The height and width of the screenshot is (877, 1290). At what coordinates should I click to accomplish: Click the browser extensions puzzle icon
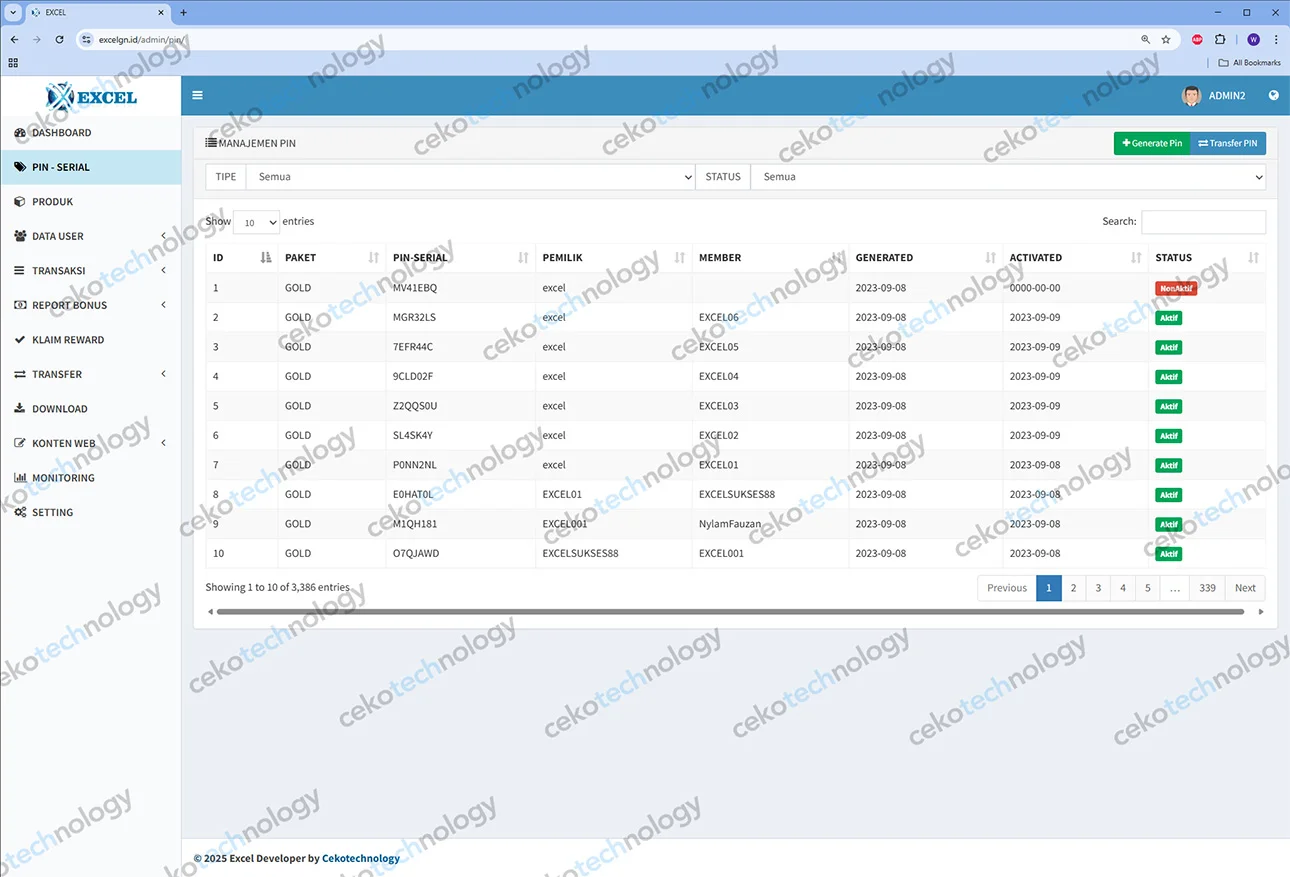tap(1220, 39)
